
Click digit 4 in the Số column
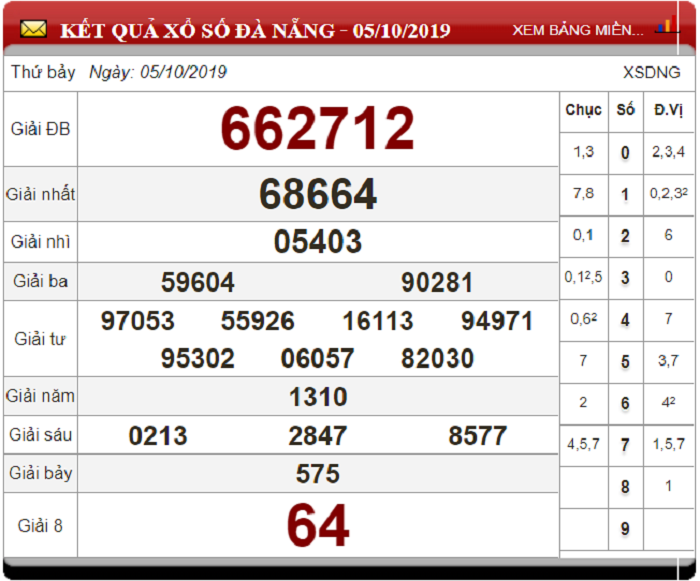pos(625,320)
